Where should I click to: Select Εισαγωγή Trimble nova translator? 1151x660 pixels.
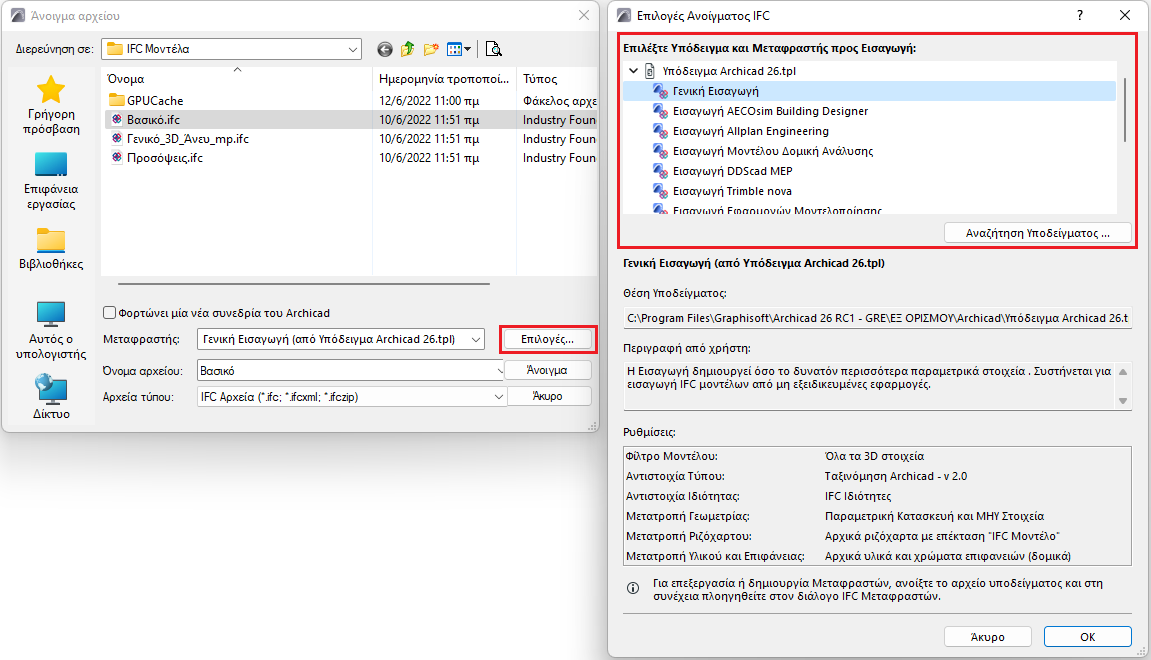732,191
